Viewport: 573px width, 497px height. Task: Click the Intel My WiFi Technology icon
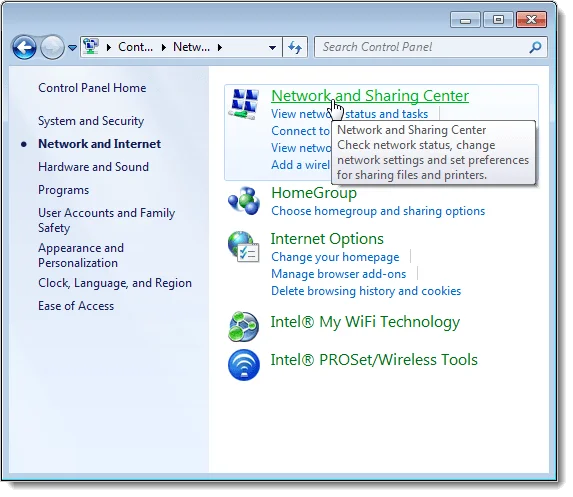[x=244, y=326]
